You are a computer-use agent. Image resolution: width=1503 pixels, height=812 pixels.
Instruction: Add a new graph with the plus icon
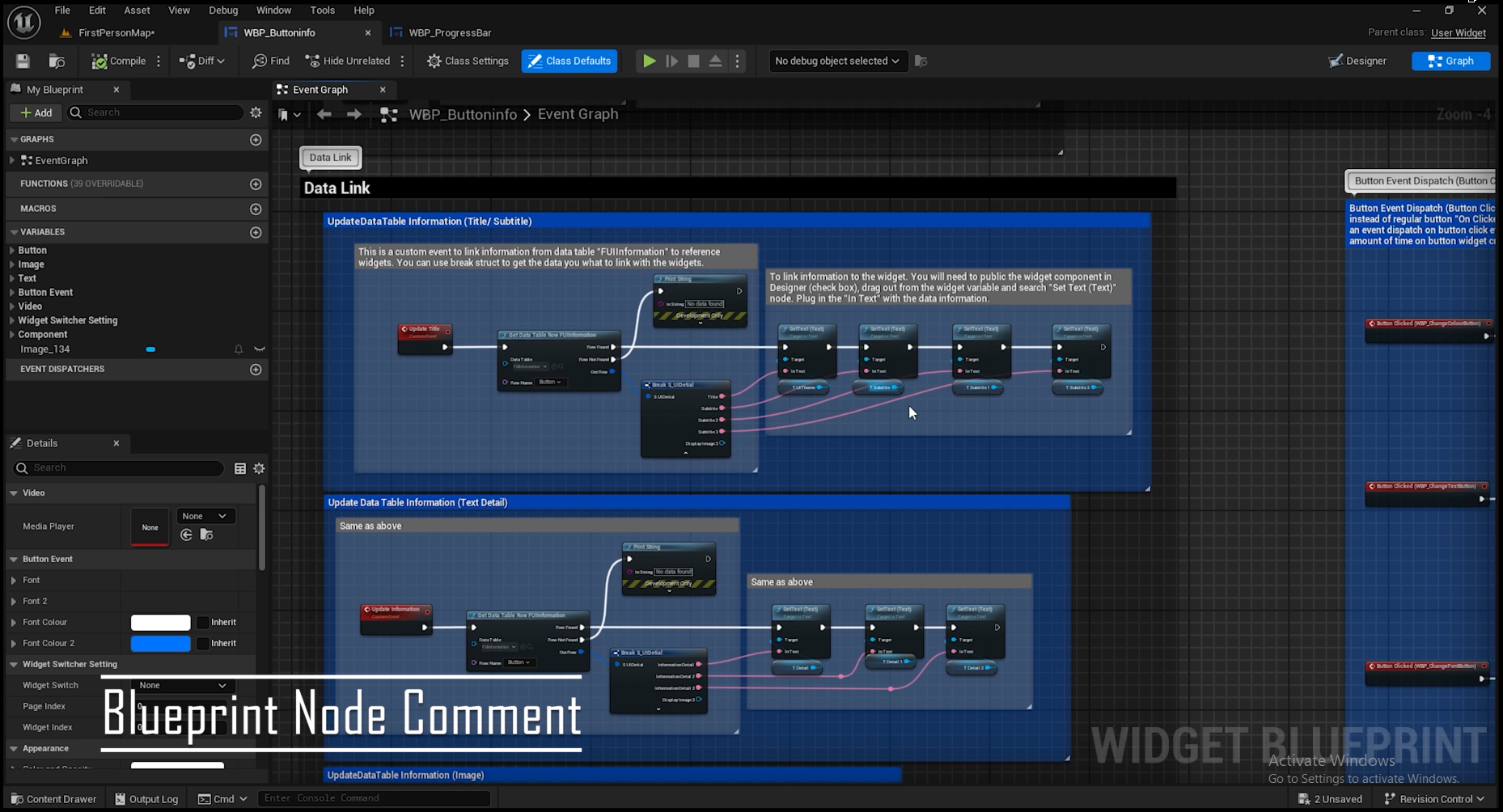coord(256,140)
